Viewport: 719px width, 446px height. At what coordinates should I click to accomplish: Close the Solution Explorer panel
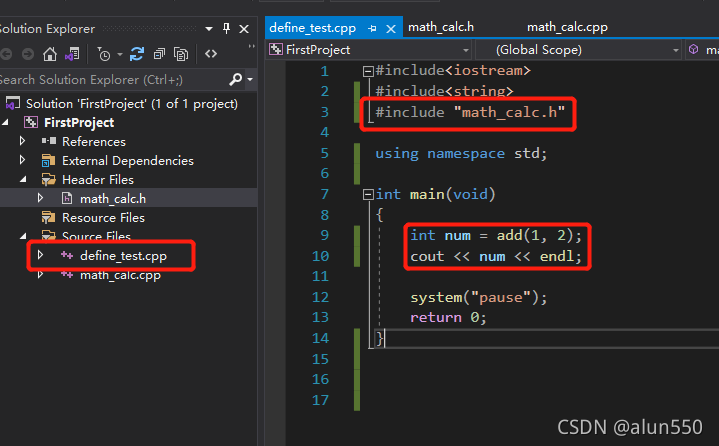244,29
